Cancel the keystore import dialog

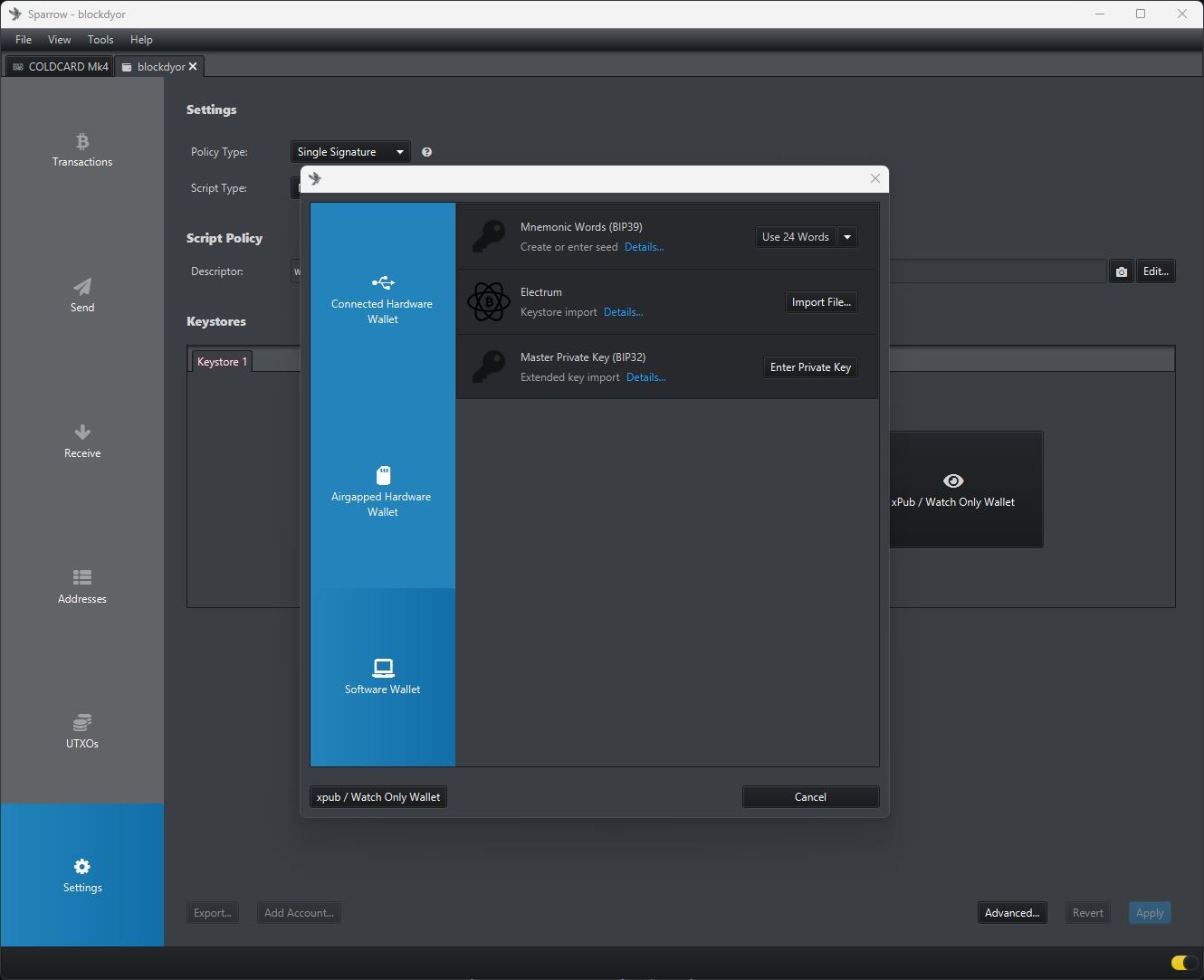point(810,797)
